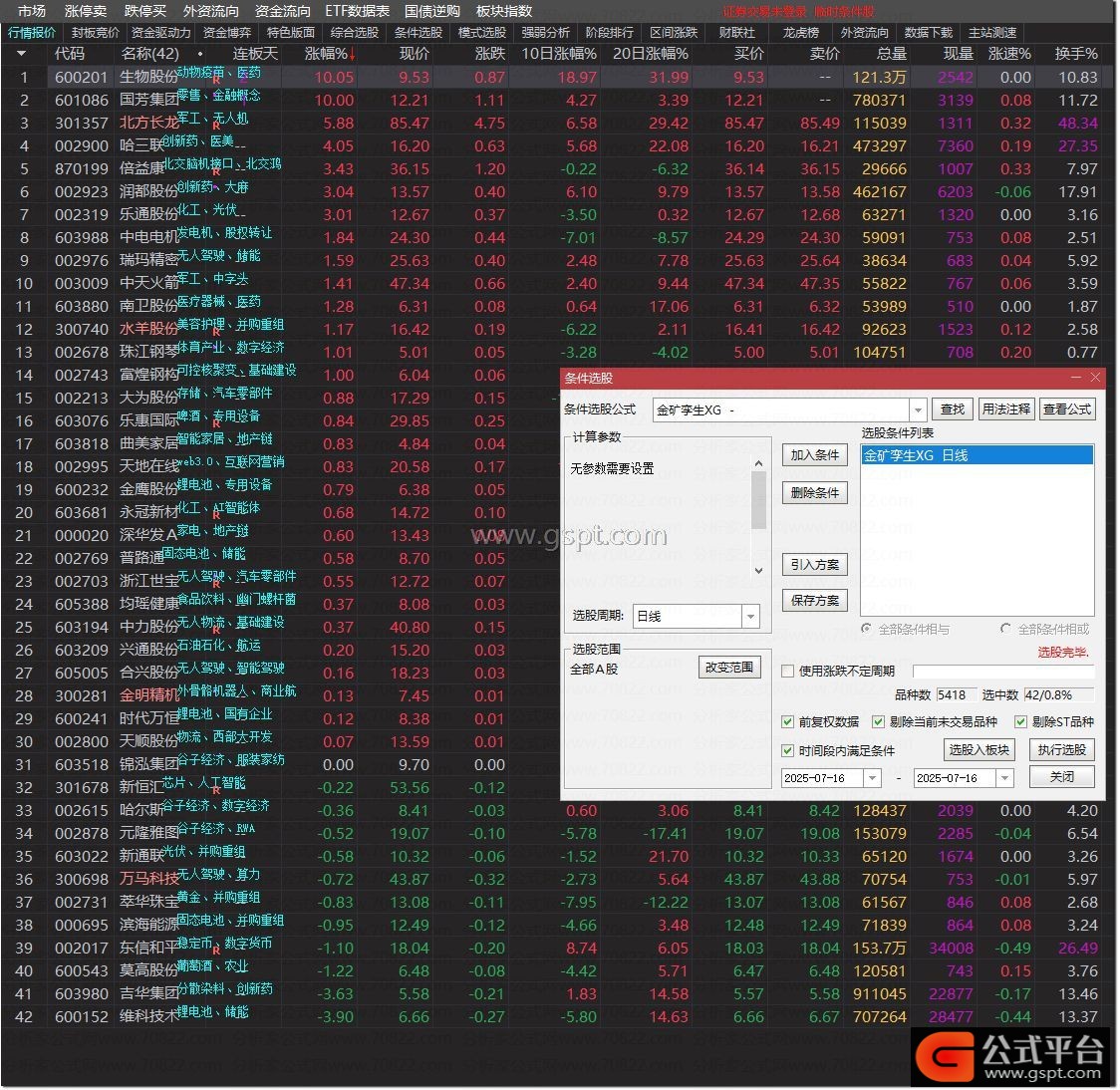Image resolution: width=1120 pixels, height=1090 pixels.
Task: Switch to the 特色版面 tab
Action: [x=291, y=33]
